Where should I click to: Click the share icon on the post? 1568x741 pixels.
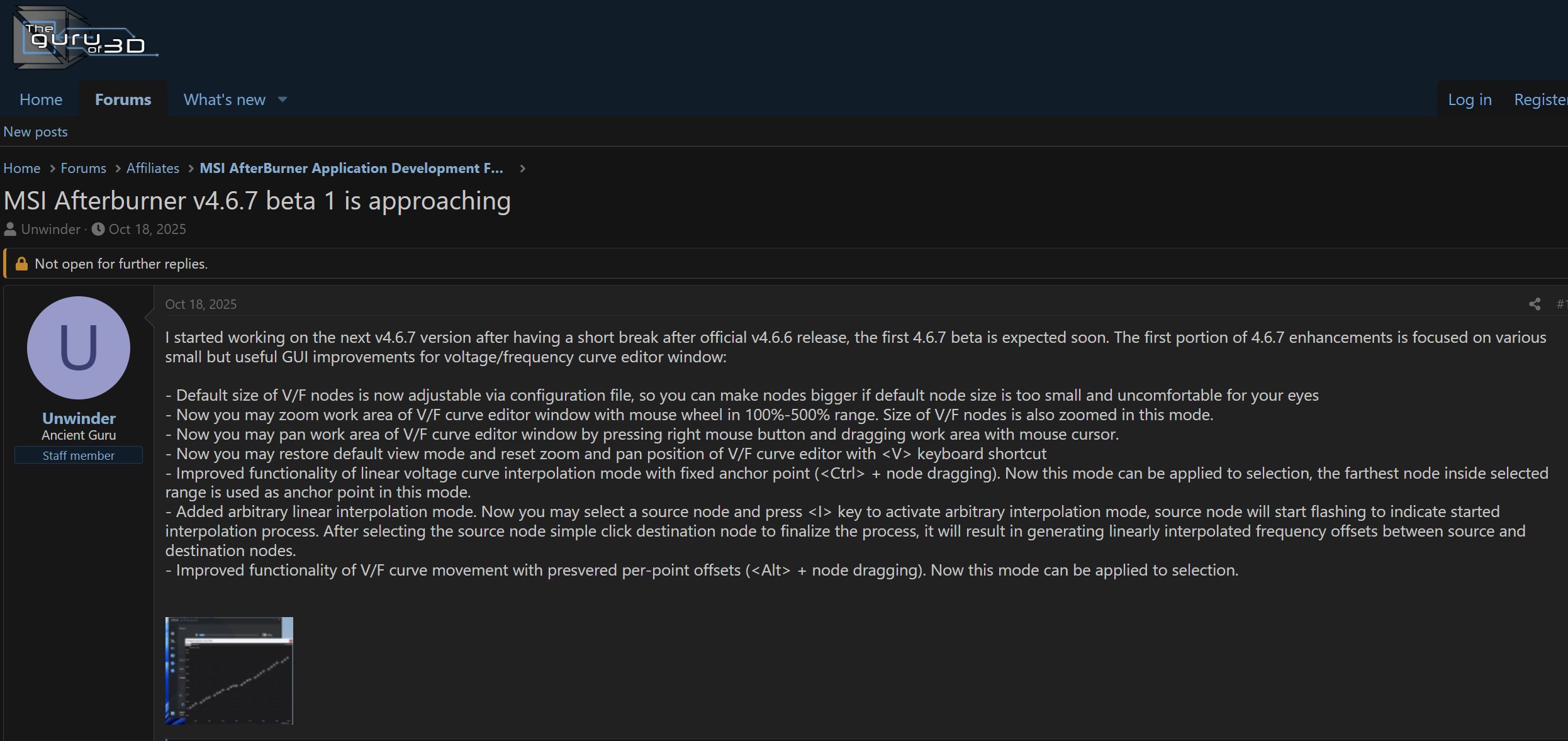1534,304
